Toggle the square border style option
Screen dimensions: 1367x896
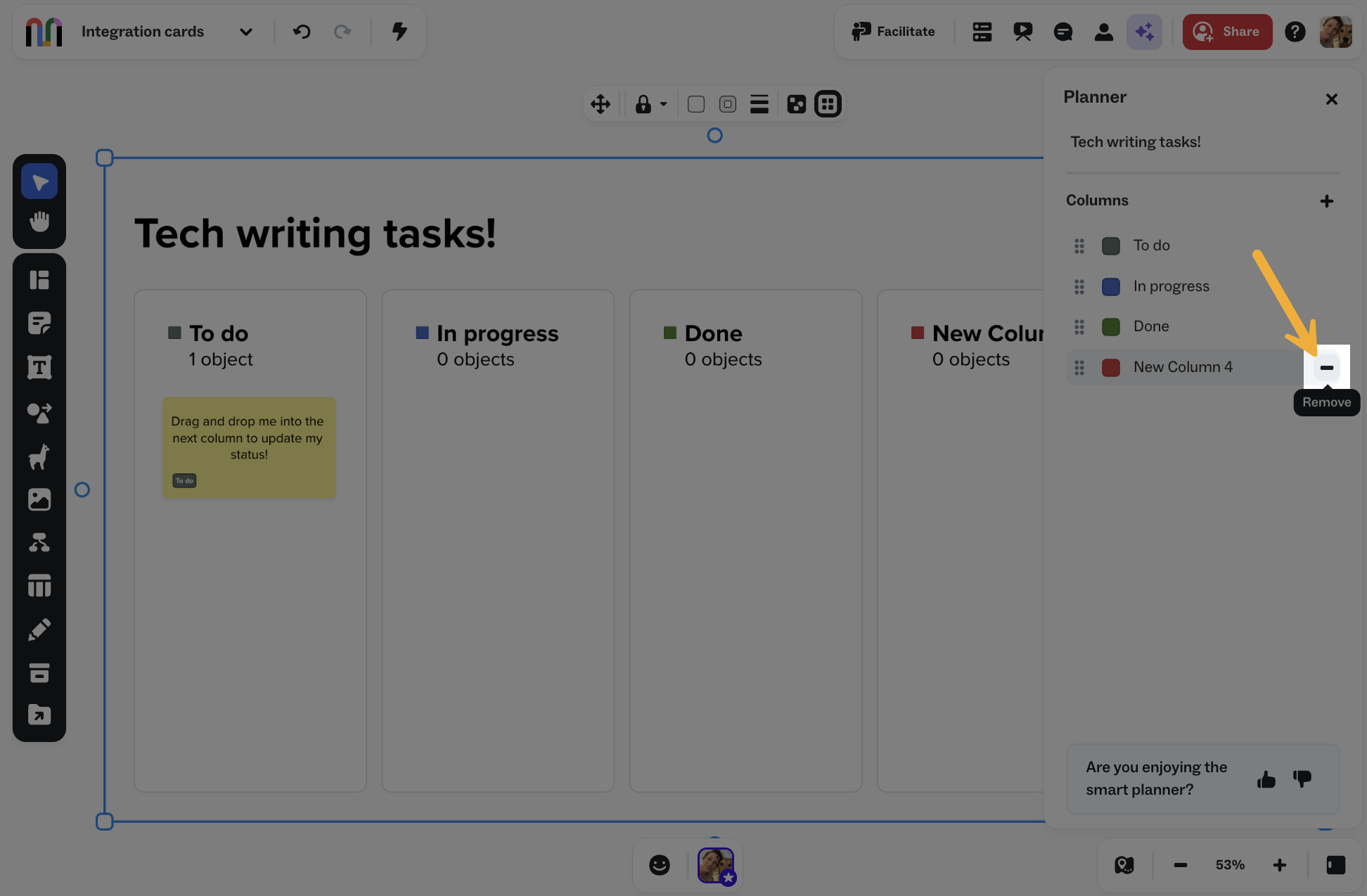[x=696, y=104]
